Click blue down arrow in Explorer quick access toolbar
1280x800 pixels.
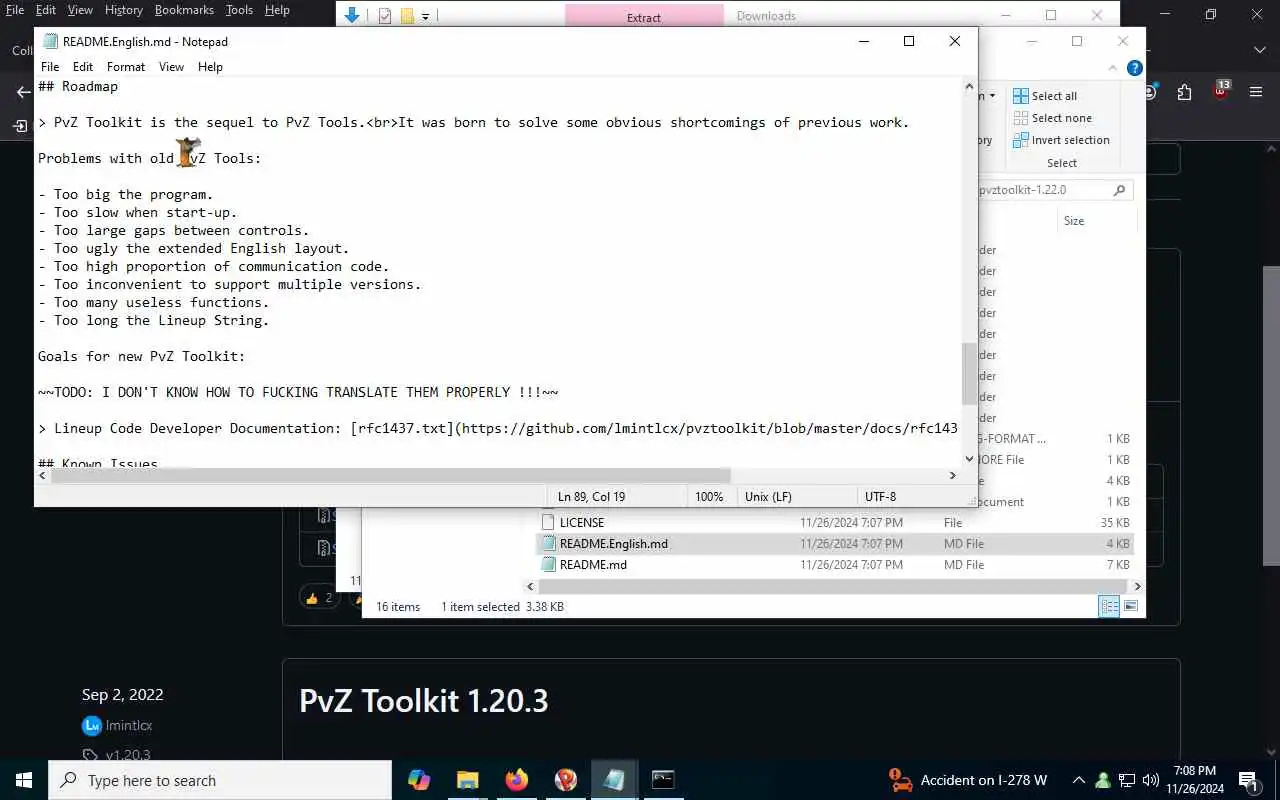(351, 16)
